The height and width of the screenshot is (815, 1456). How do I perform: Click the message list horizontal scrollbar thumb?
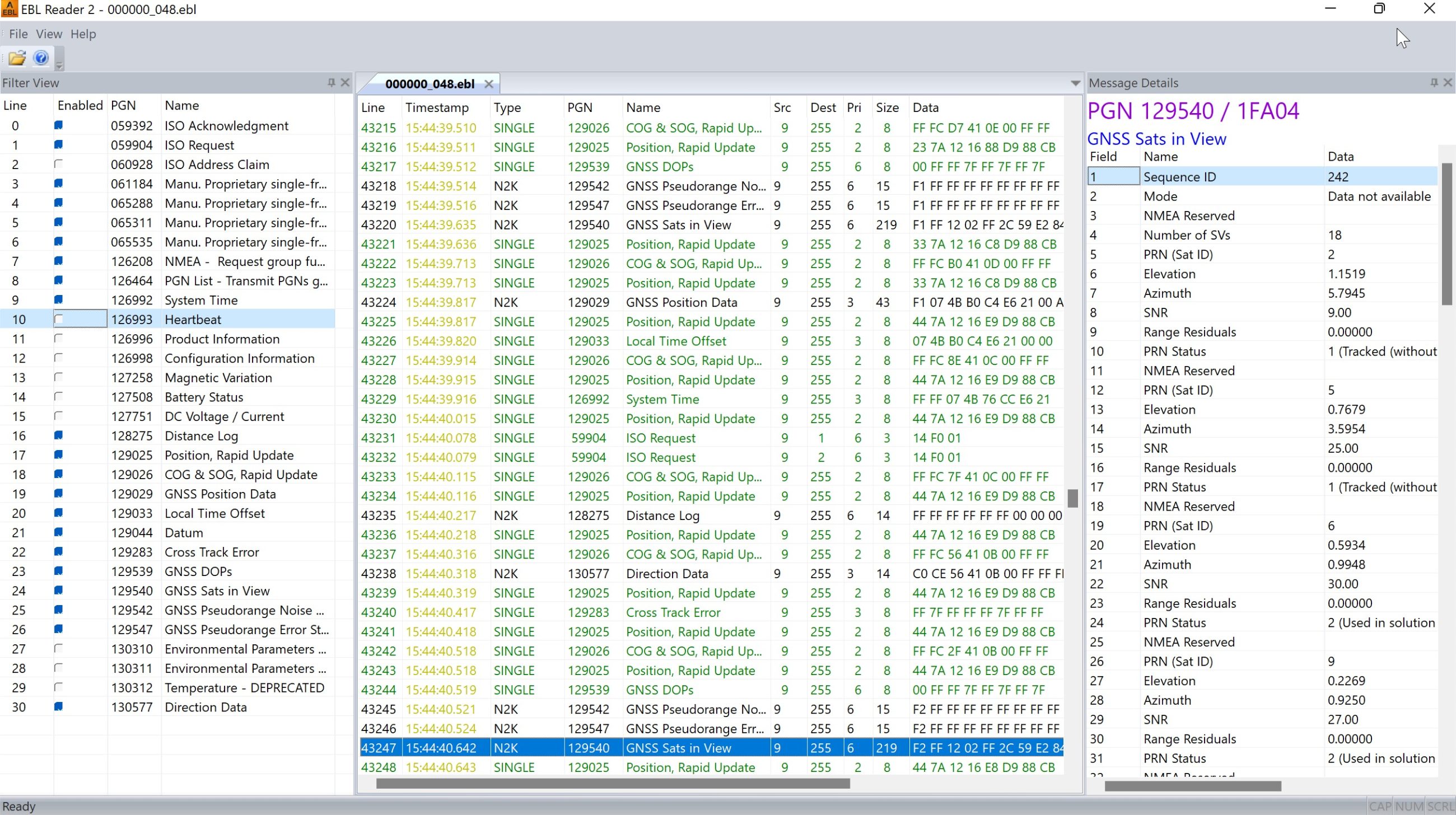(x=613, y=783)
